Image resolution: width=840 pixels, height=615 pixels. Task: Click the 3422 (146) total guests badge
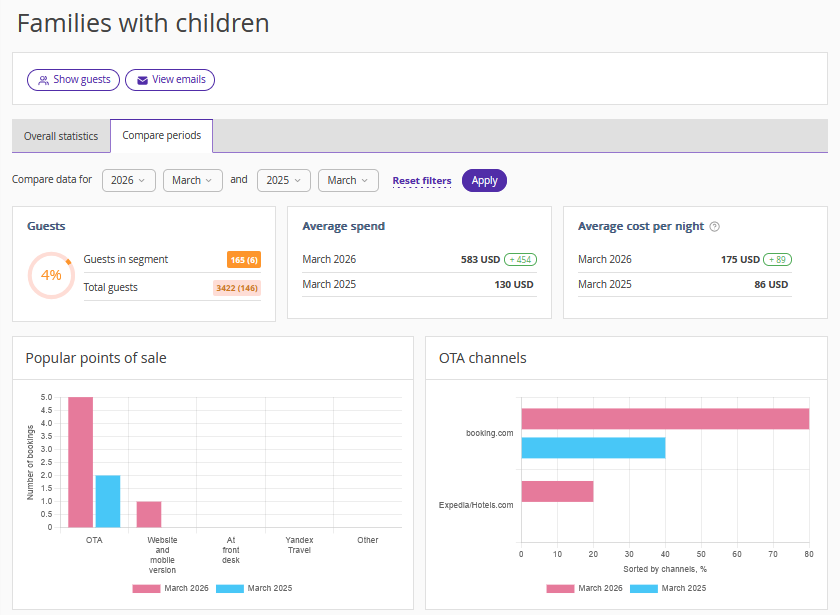click(237, 288)
